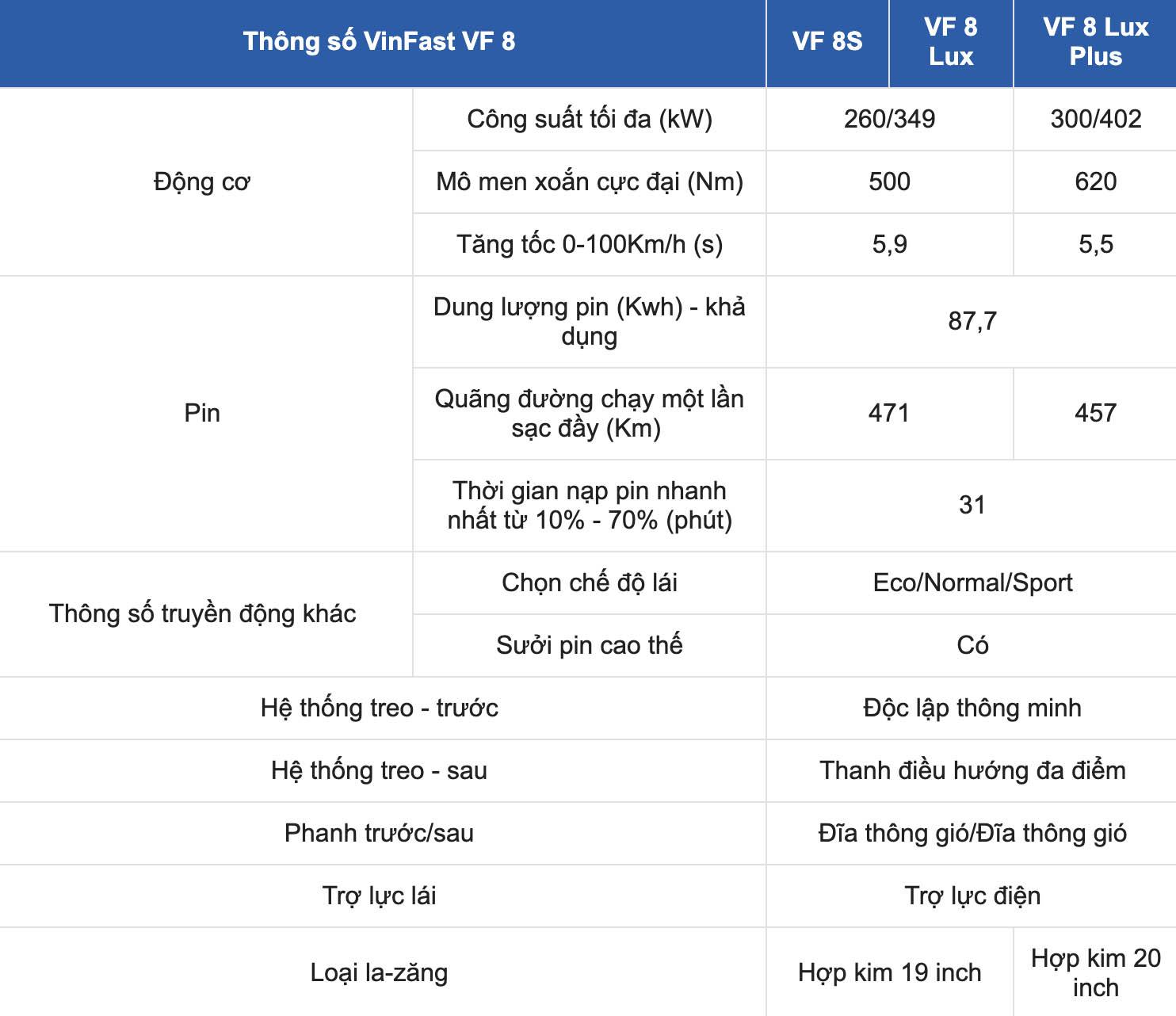Click the 'Thông số VinFast VF 8' header cell
Image resolution: width=1176 pixels, height=1016 pixels.
coord(379,41)
